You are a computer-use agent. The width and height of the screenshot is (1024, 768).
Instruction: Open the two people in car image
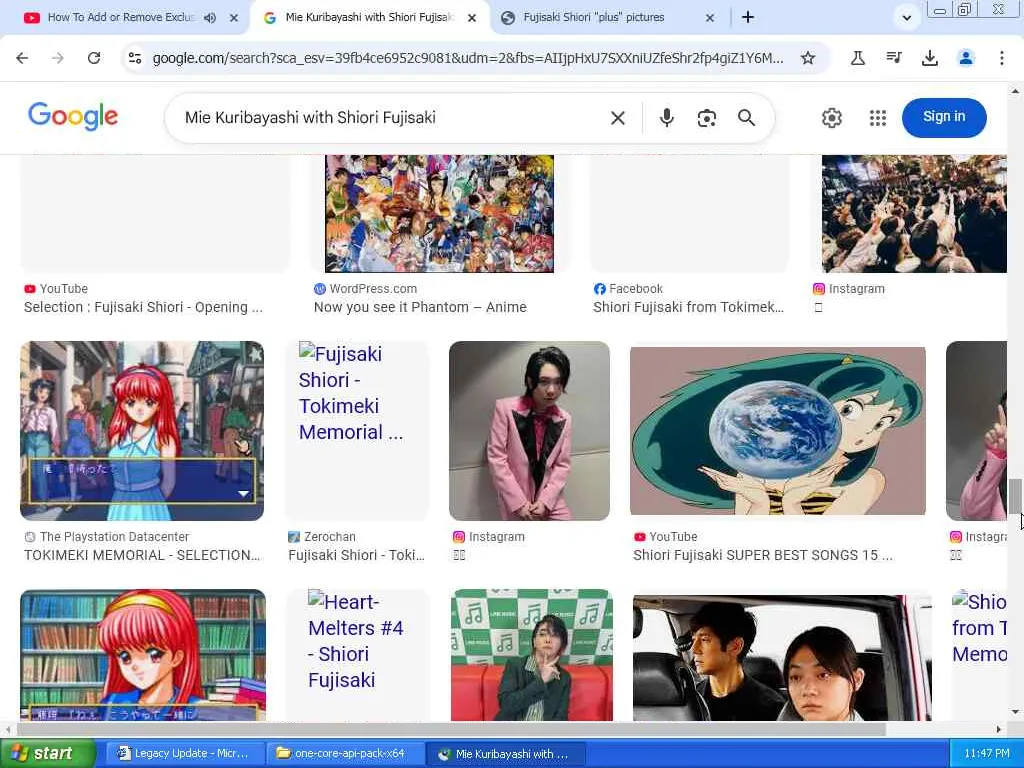pyautogui.click(x=782, y=658)
